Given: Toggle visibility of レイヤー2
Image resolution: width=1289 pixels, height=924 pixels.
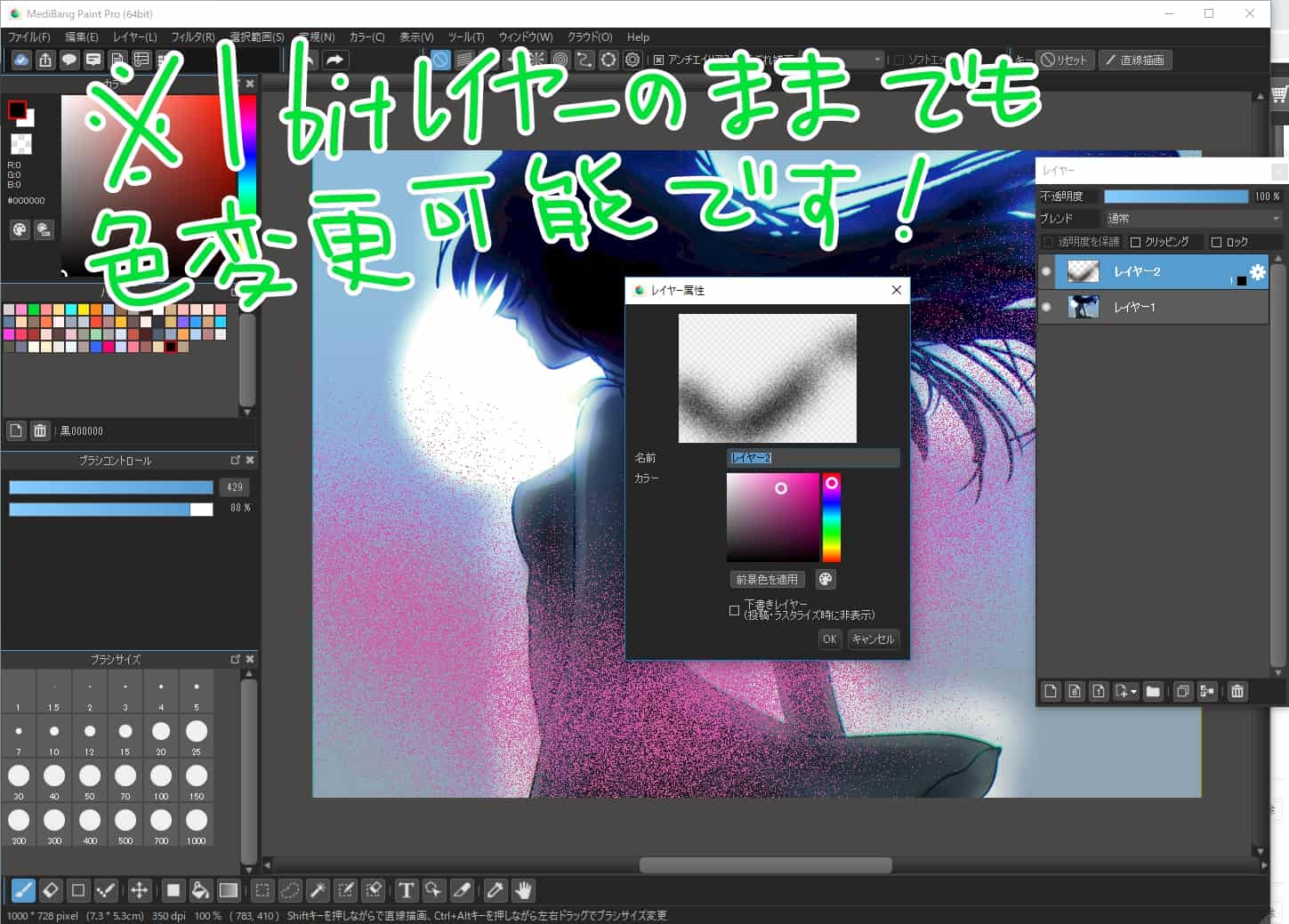Looking at the screenshot, I should pyautogui.click(x=1046, y=271).
